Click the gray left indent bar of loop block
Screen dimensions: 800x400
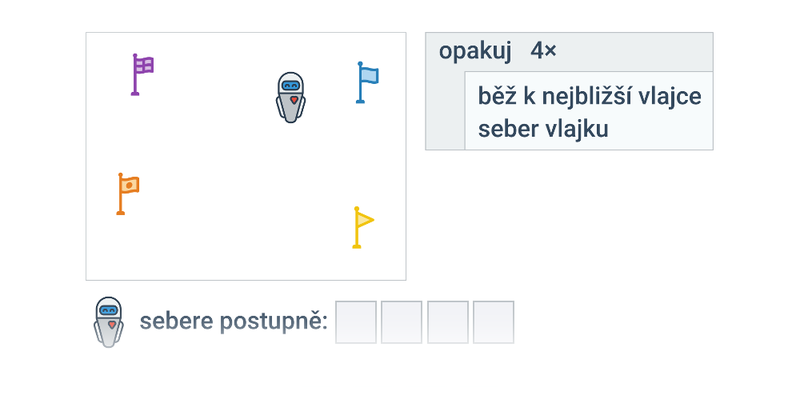[445, 111]
